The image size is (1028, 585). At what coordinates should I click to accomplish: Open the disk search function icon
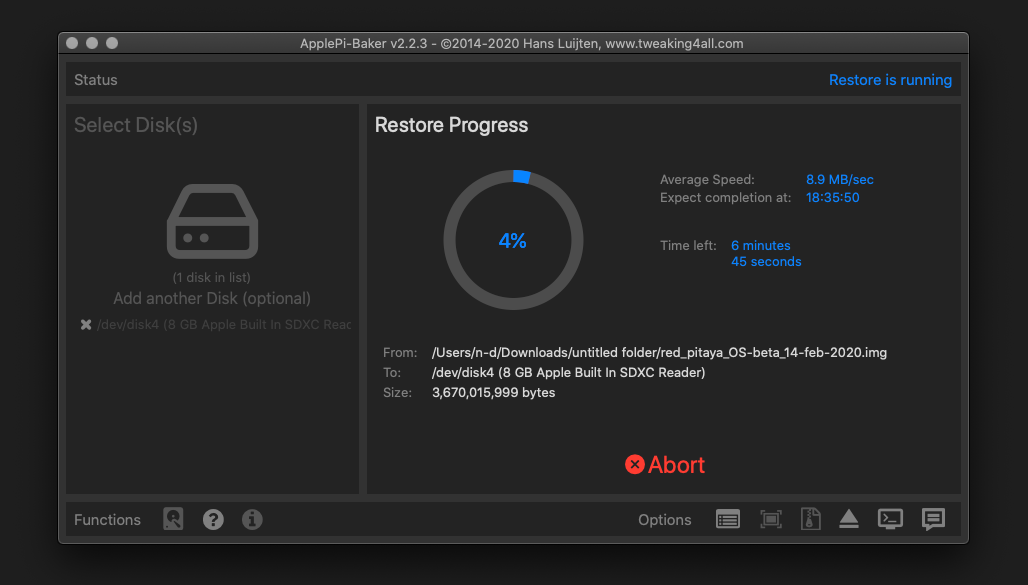(173, 519)
